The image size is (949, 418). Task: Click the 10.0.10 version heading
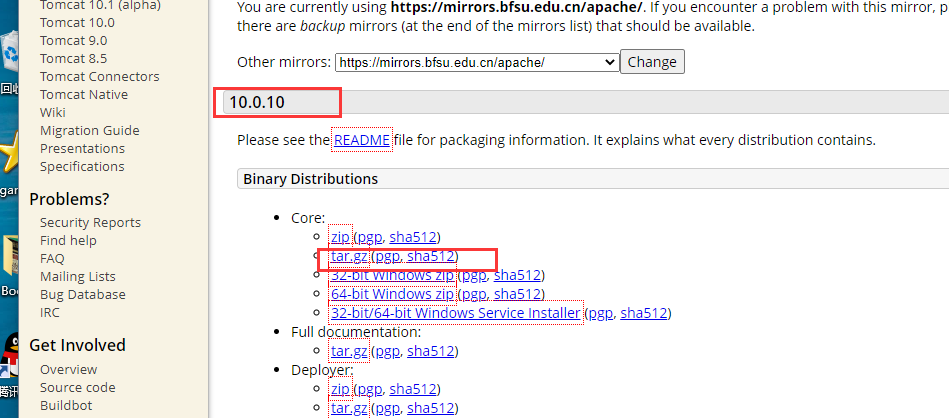257,102
